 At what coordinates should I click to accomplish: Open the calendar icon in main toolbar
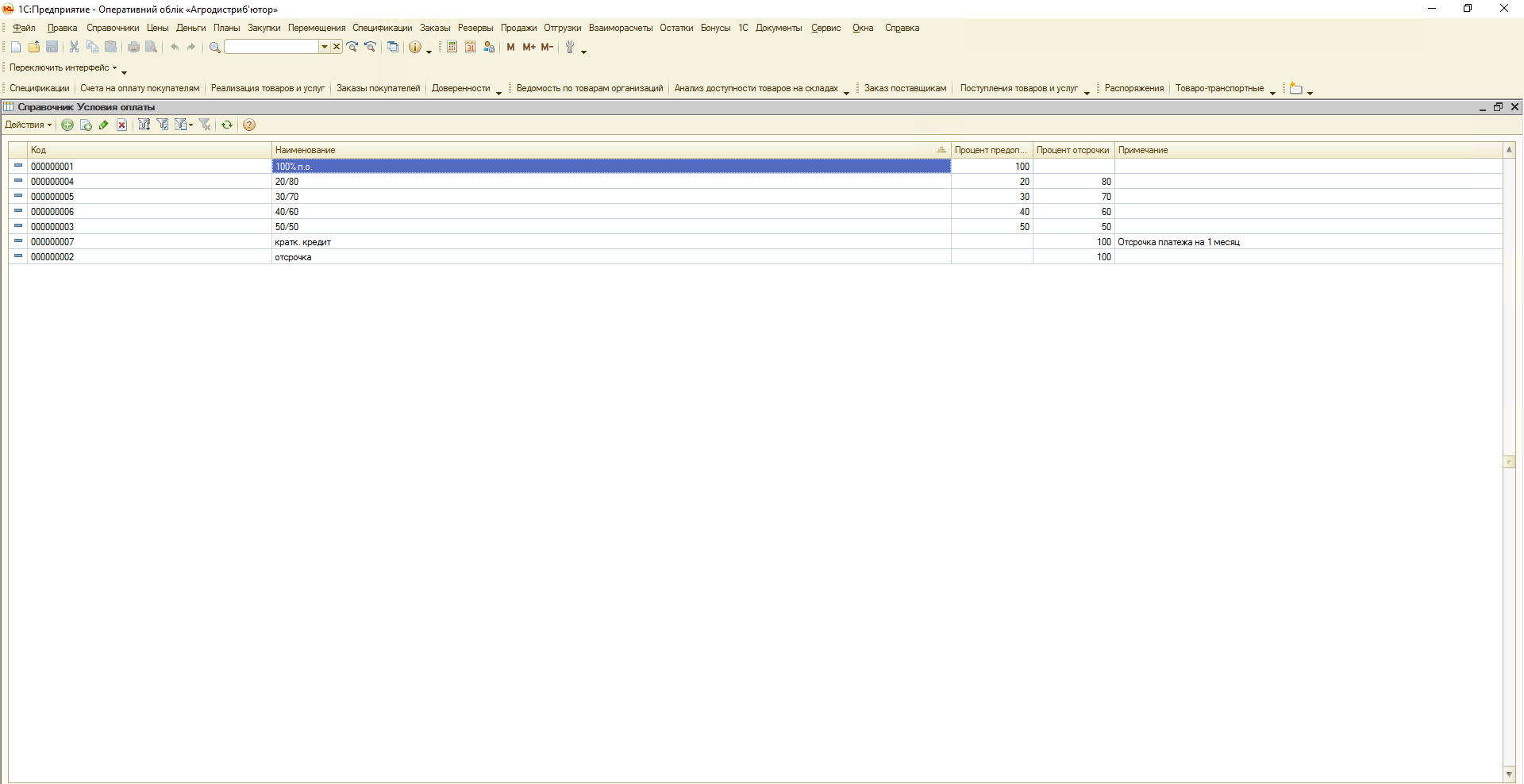[x=470, y=48]
